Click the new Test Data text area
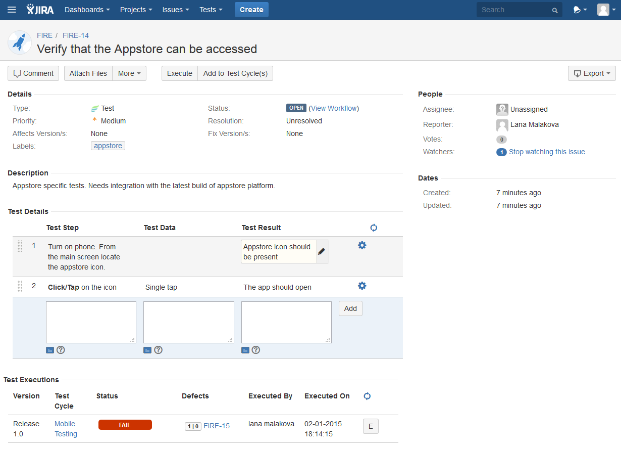The width and height of the screenshot is (621, 450). [x=189, y=322]
